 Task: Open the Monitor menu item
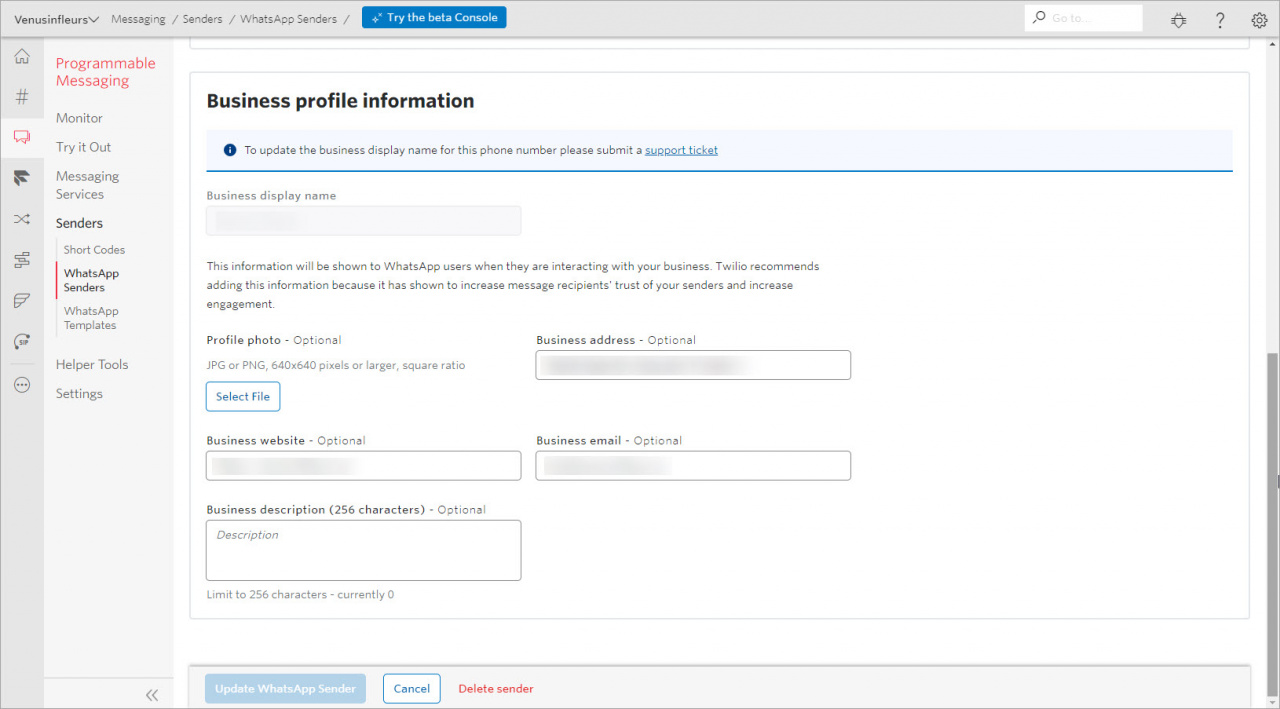click(x=79, y=118)
